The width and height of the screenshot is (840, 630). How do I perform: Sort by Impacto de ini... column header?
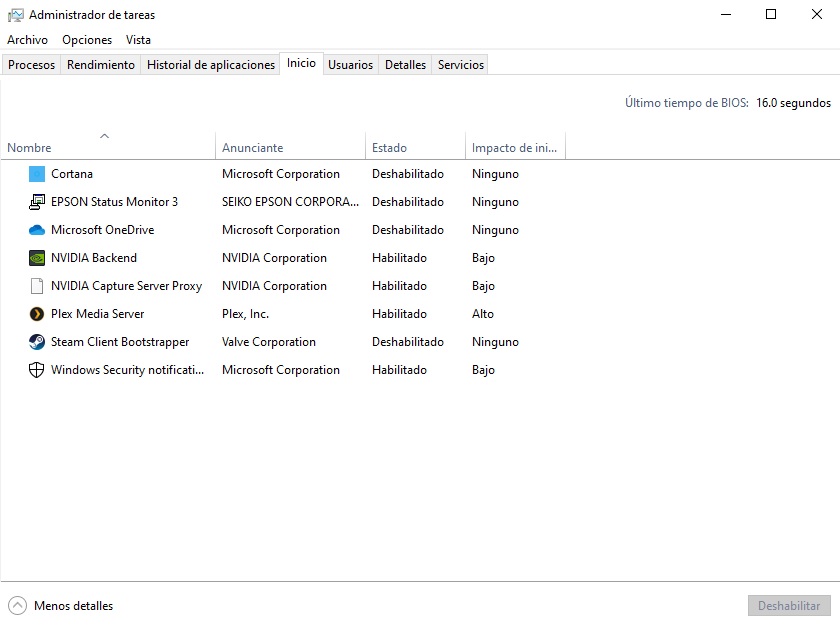(515, 148)
